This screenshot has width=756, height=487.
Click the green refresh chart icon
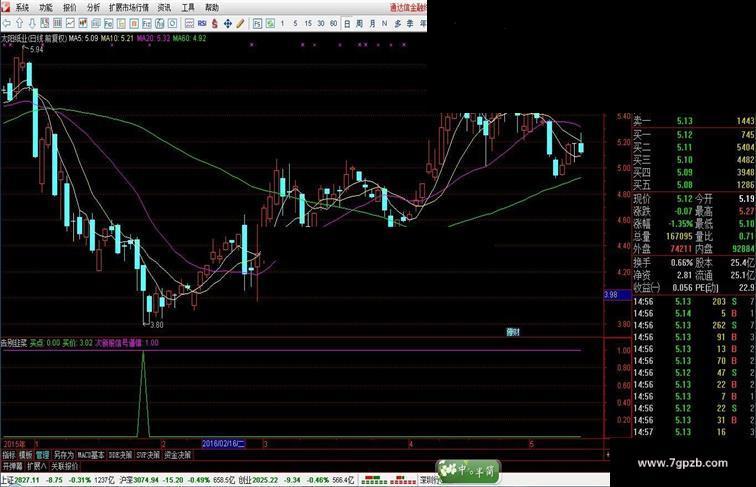(x=270, y=23)
